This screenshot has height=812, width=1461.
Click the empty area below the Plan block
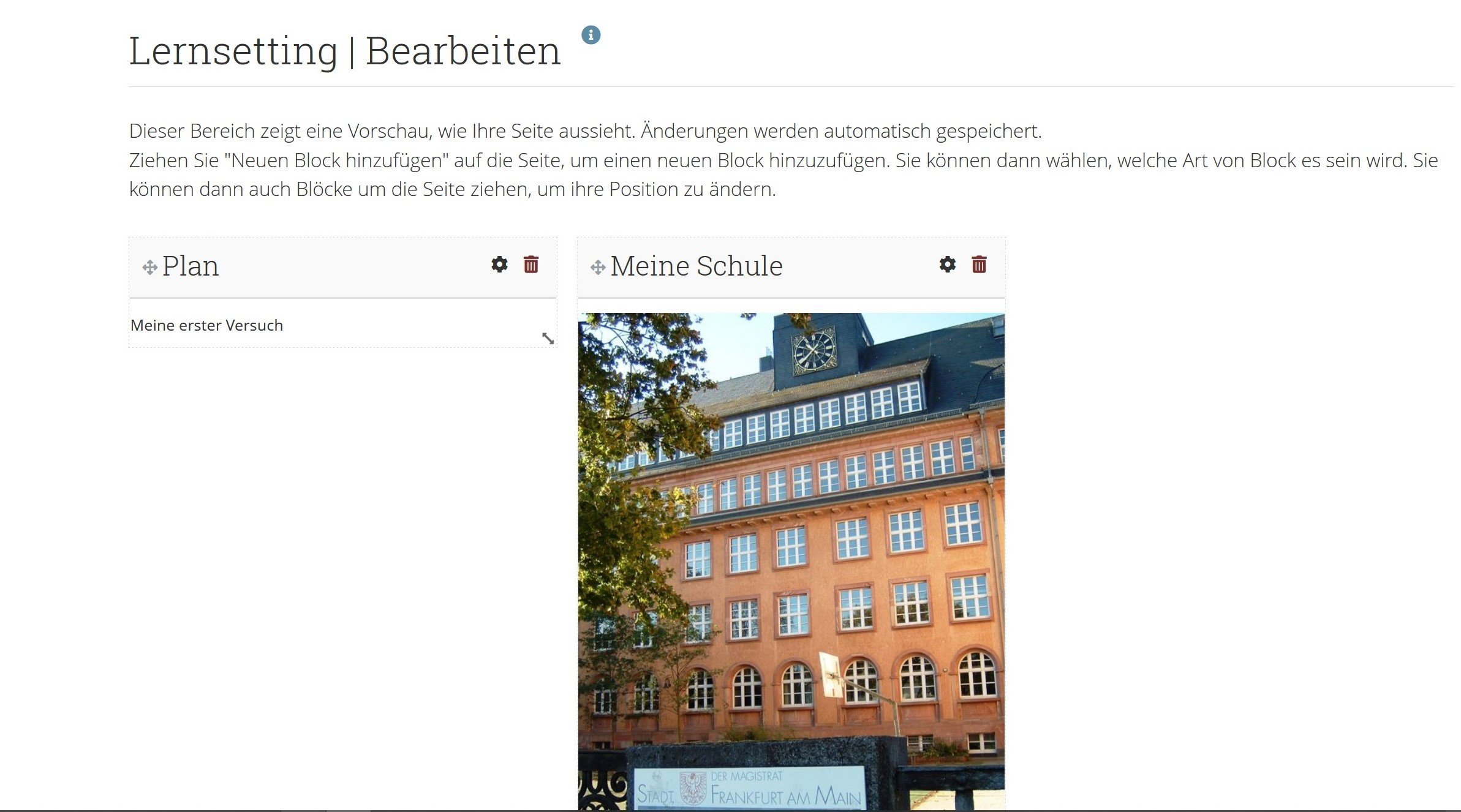pos(343,551)
